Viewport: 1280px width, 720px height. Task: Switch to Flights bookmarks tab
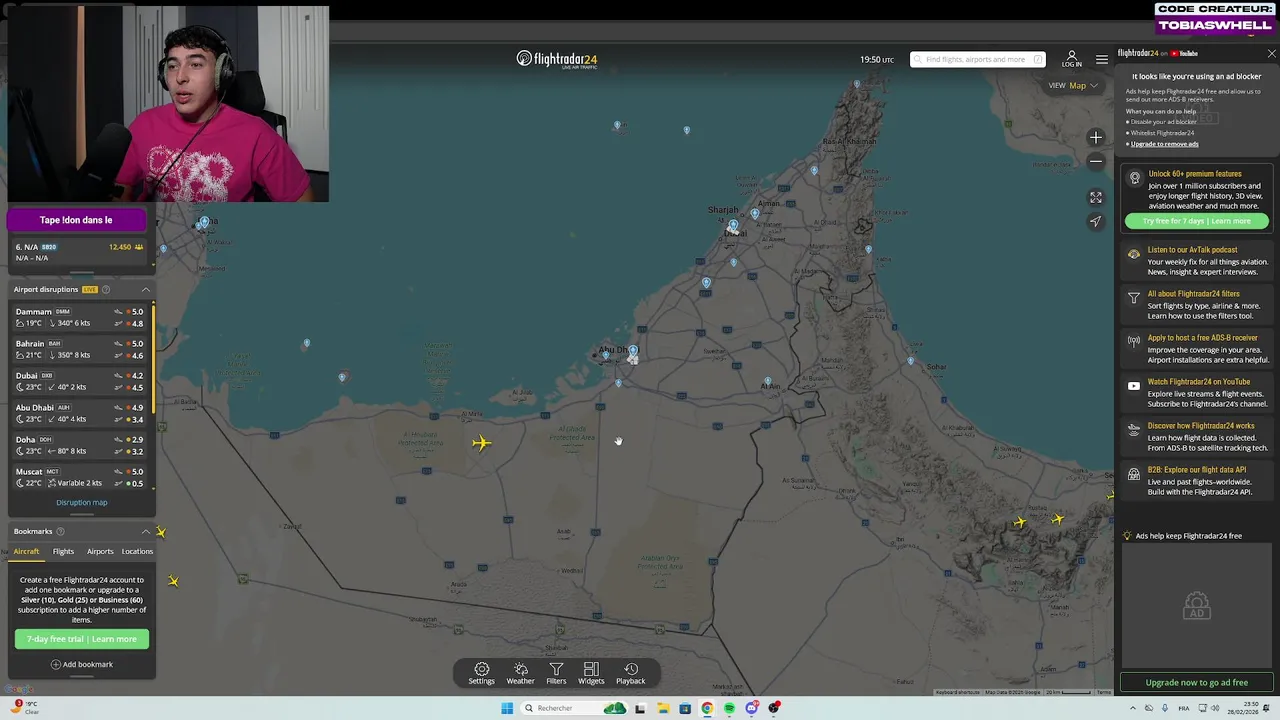point(63,551)
